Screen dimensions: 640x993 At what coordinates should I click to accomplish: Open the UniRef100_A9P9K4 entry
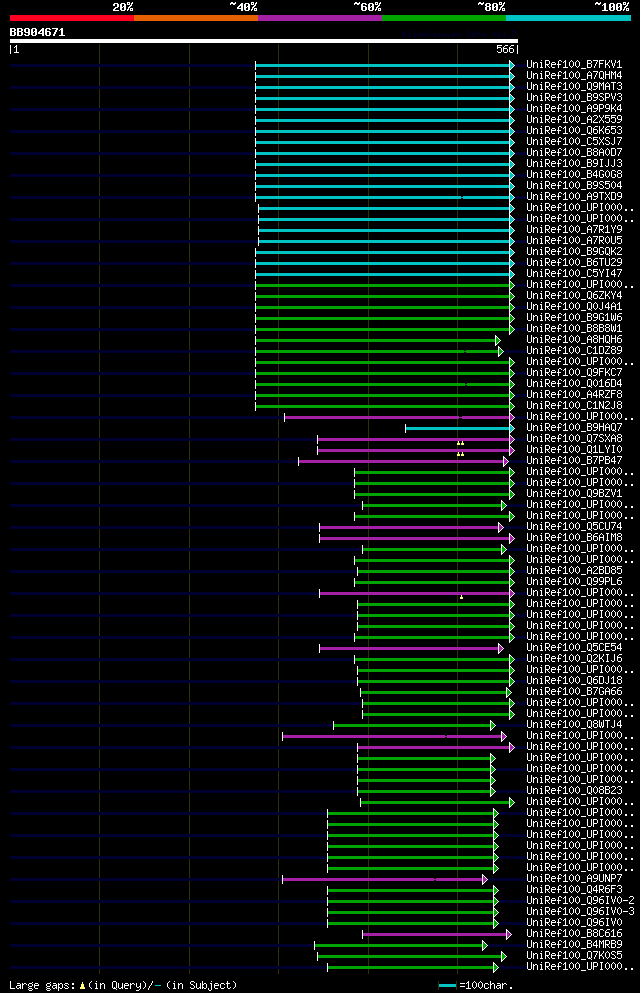[x=574, y=108]
